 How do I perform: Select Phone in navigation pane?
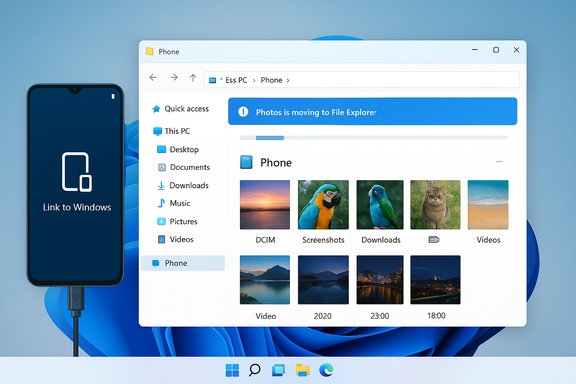[x=183, y=263]
